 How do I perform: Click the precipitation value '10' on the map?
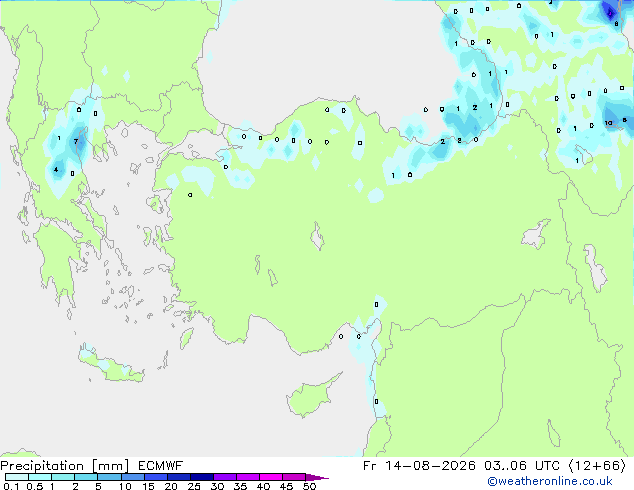pos(609,123)
